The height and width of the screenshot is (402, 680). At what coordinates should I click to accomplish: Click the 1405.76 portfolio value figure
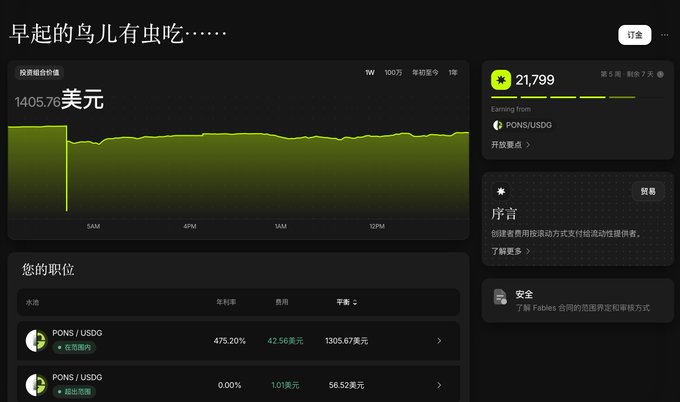(x=37, y=102)
